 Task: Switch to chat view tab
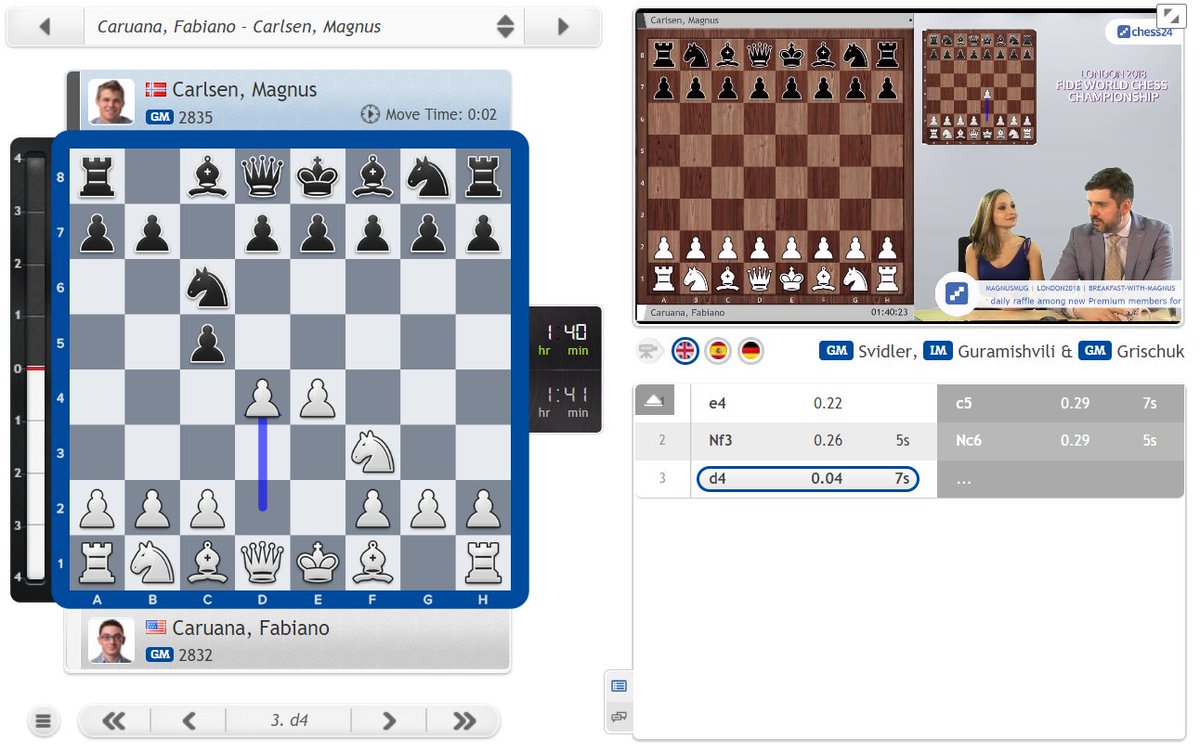[x=618, y=717]
